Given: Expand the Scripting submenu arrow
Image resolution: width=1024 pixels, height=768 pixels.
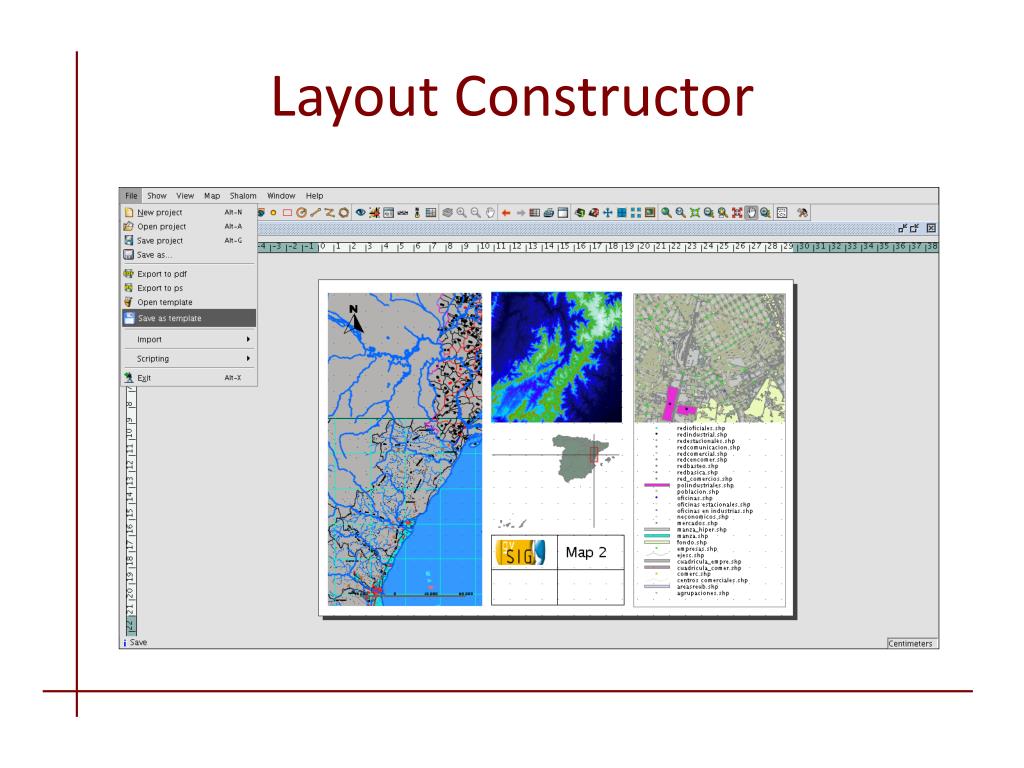Looking at the screenshot, I should coord(248,359).
